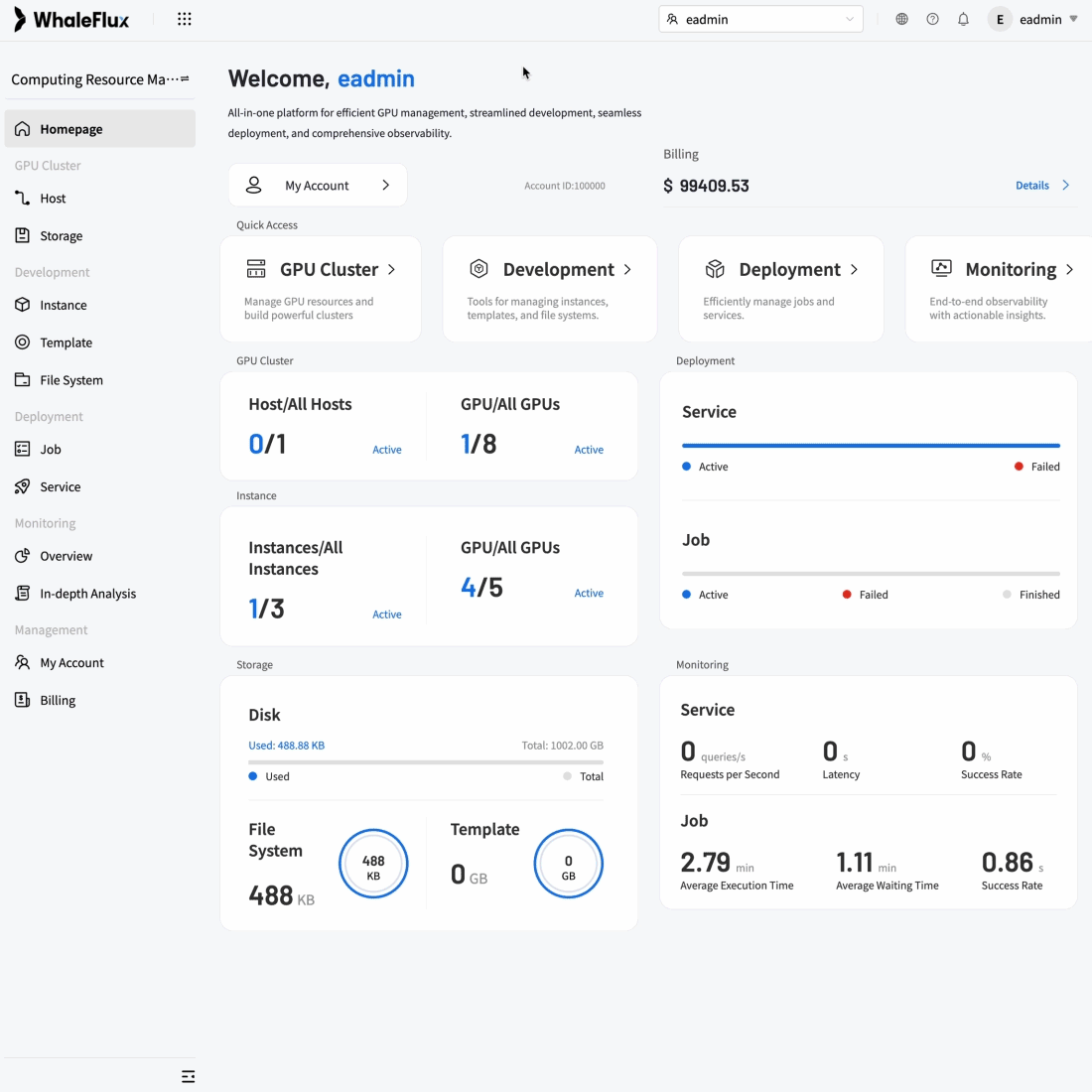This screenshot has height=1092, width=1092.
Task: Select Billing in the sidebar
Action: (58, 700)
